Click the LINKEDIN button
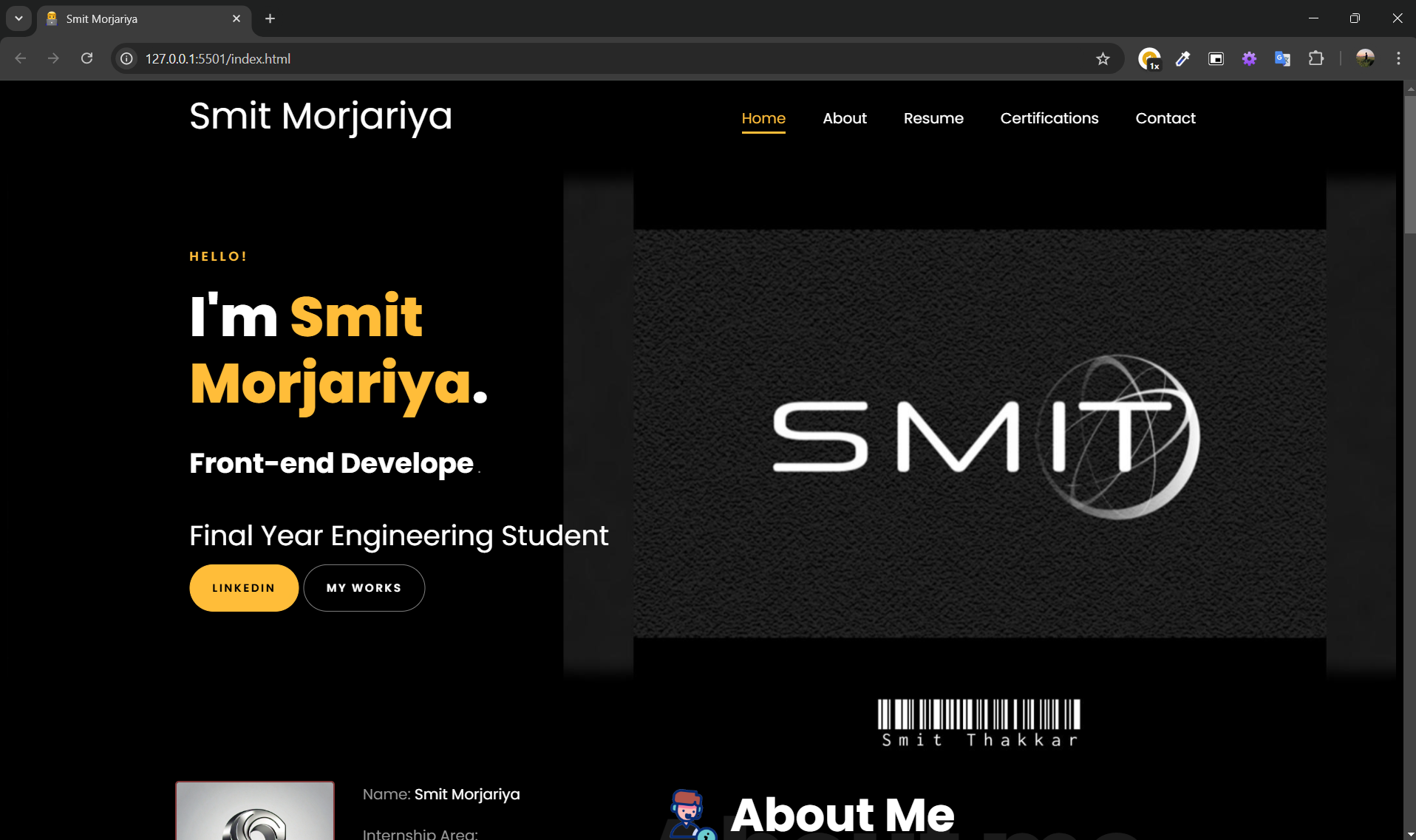Image resolution: width=1416 pixels, height=840 pixels. pos(243,587)
